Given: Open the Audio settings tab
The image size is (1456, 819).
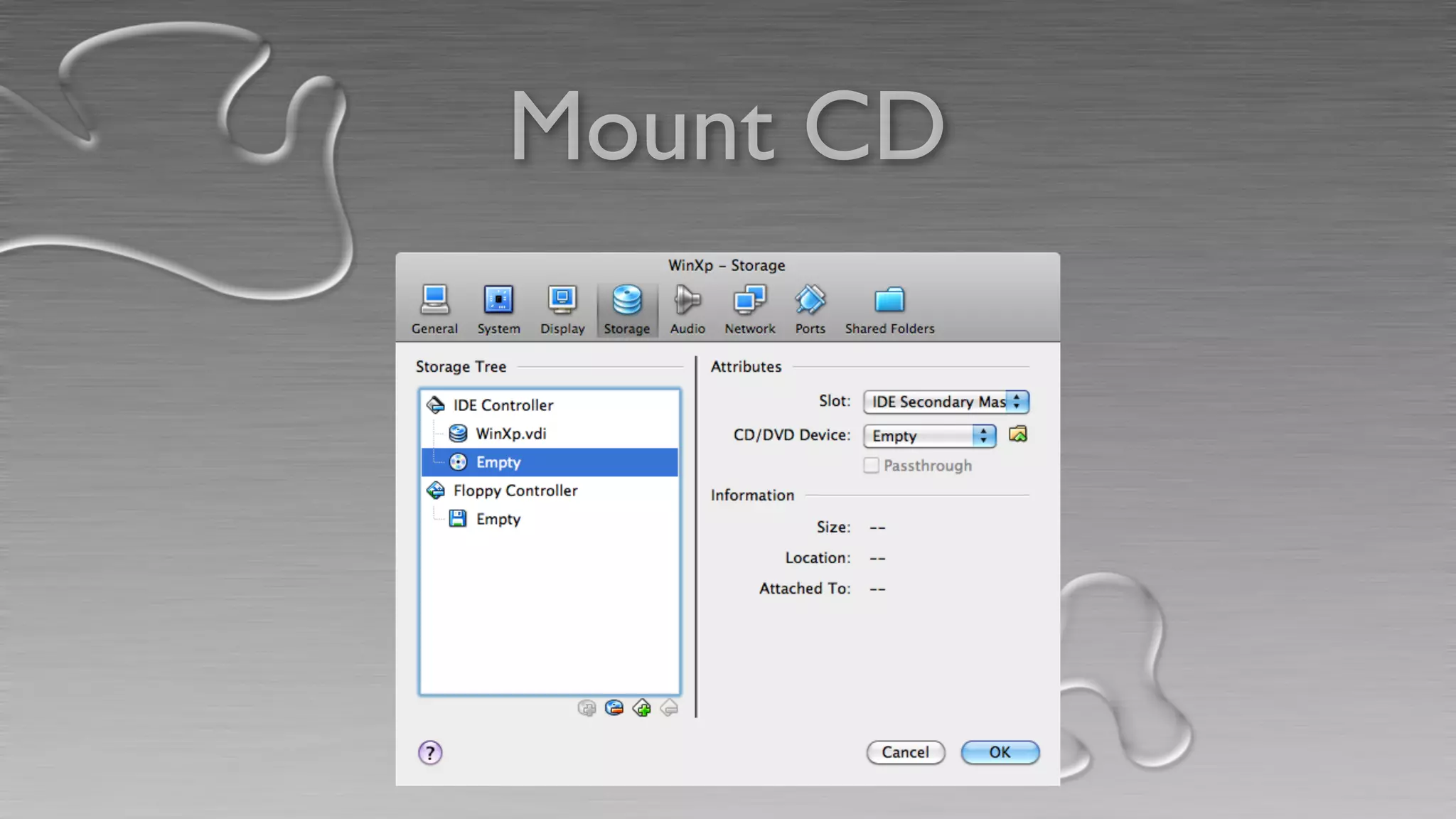Looking at the screenshot, I should [x=687, y=310].
